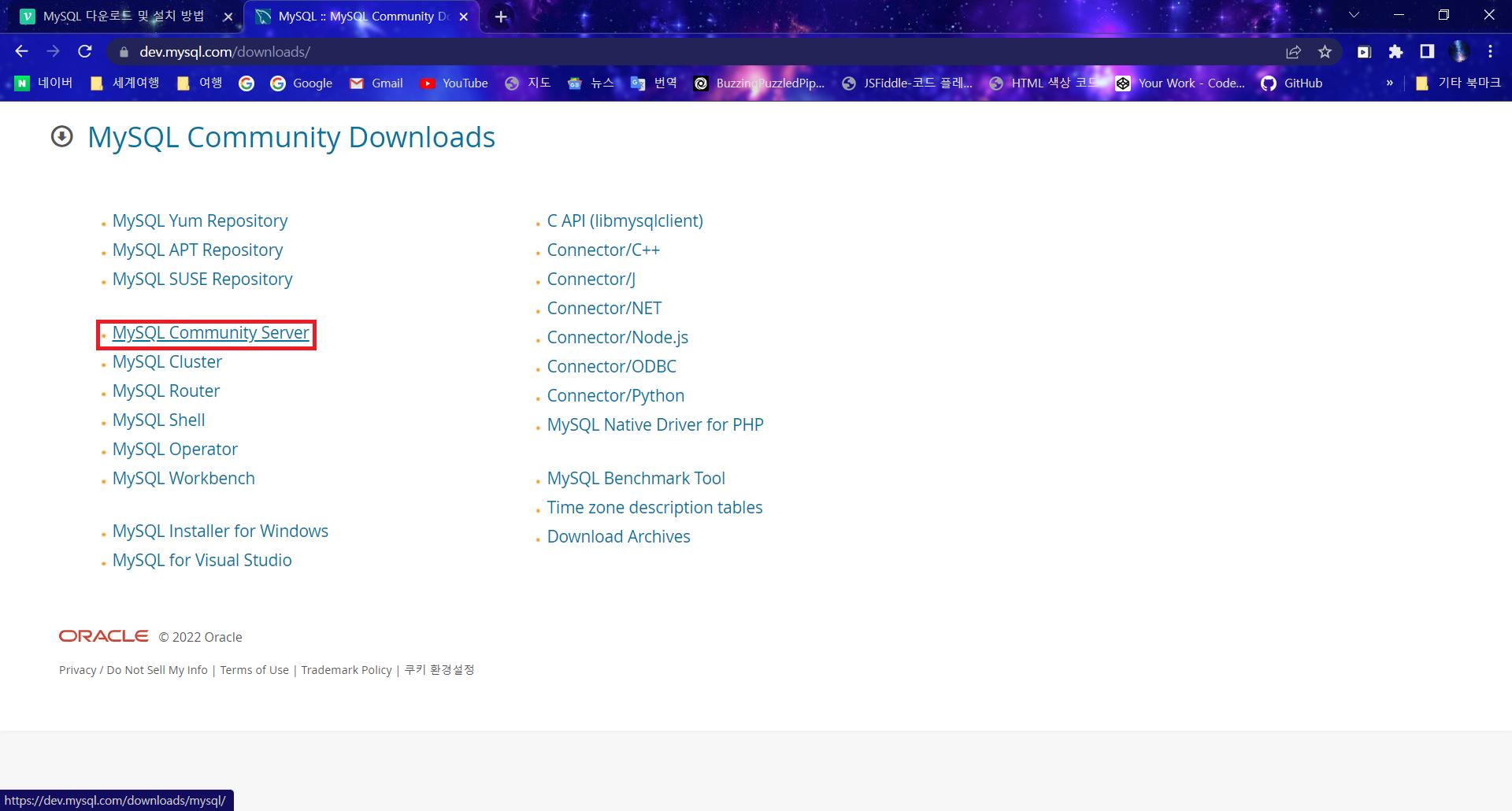This screenshot has width=1512, height=811.
Task: Open the Extensions puzzle icon
Action: coord(1395,52)
